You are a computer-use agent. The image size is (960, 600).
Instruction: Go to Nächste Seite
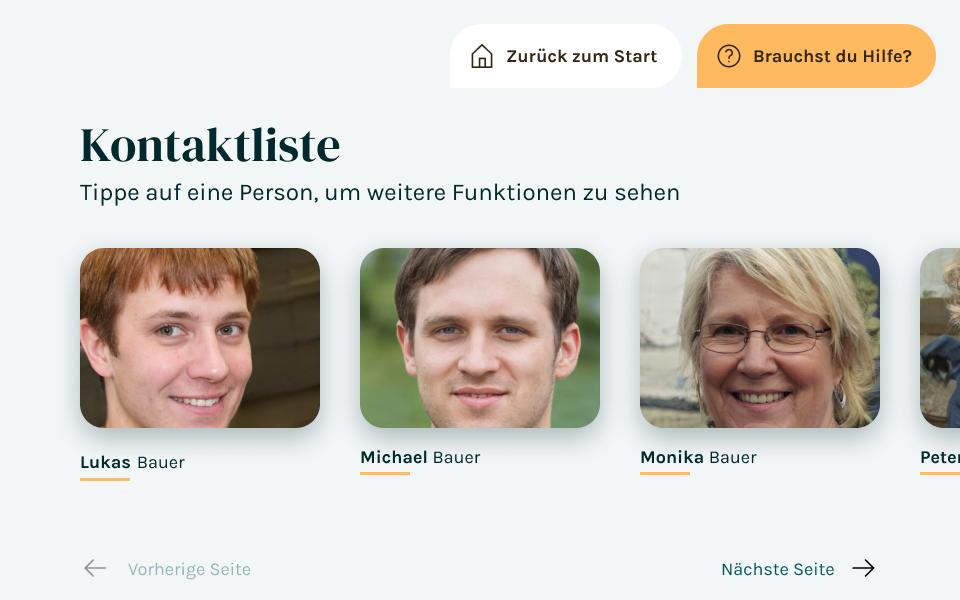tap(778, 569)
